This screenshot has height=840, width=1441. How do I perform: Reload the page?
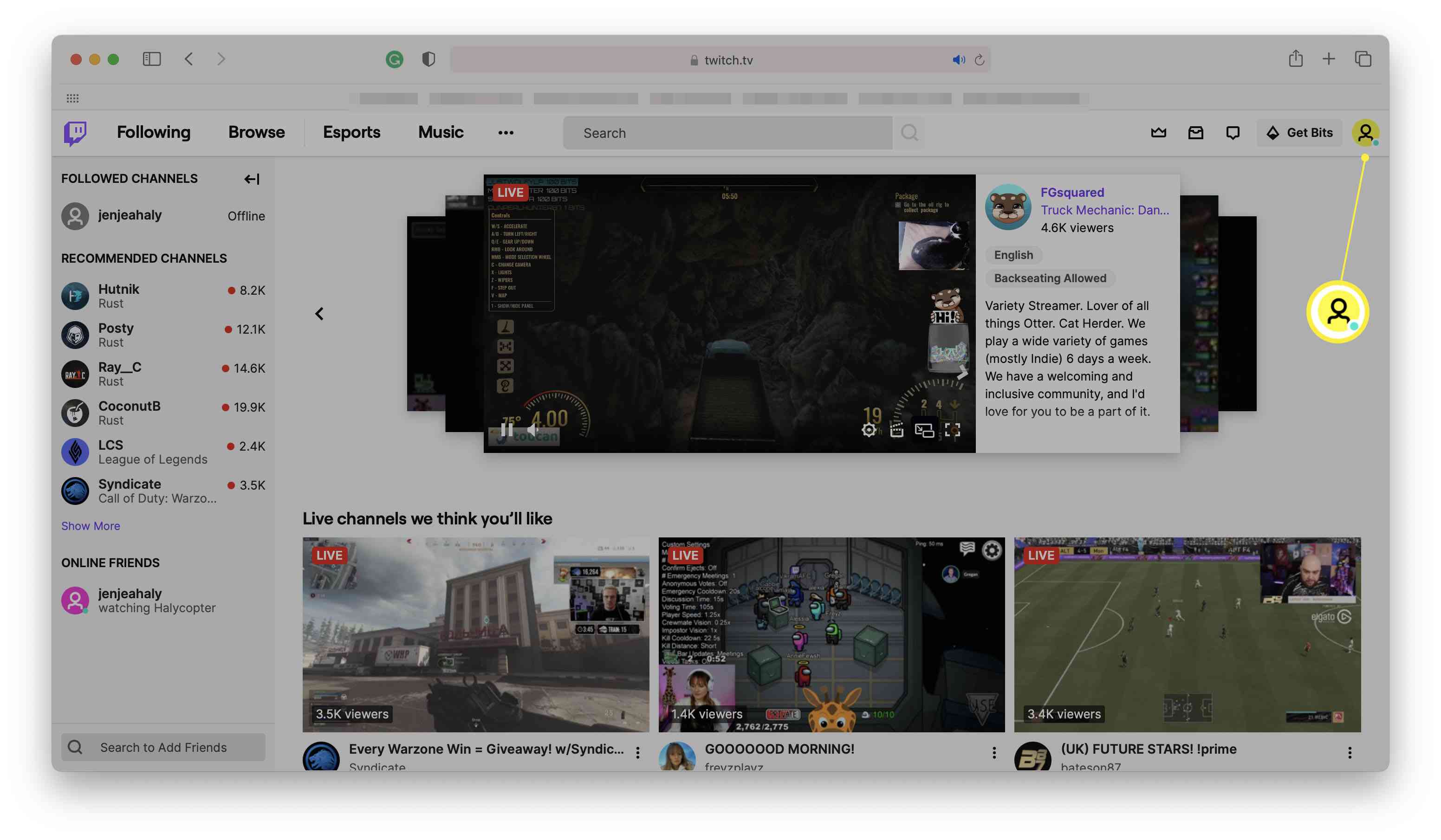(x=979, y=59)
